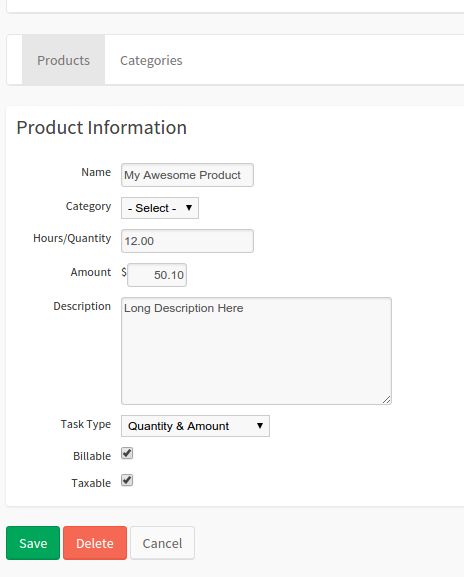Switch to the Products tab
The height and width of the screenshot is (577, 464).
pos(63,60)
